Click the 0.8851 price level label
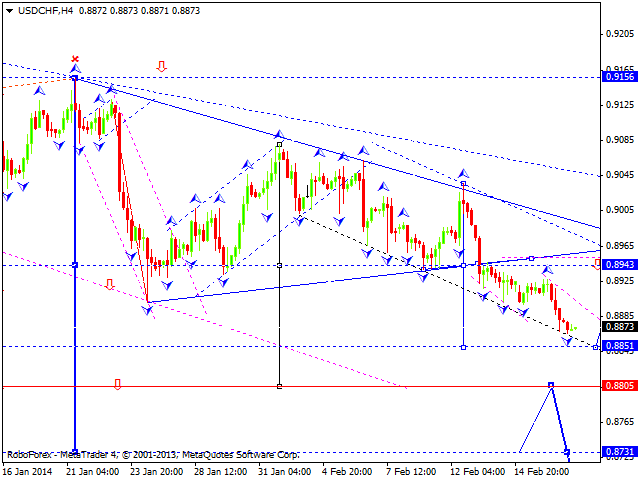 tap(620, 346)
